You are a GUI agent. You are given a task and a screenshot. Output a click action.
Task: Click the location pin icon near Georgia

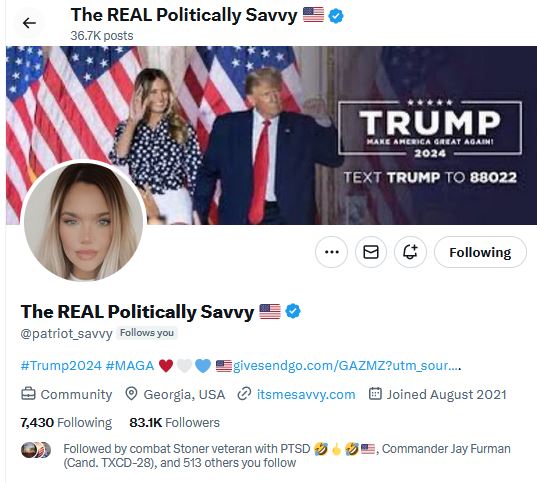pos(131,394)
